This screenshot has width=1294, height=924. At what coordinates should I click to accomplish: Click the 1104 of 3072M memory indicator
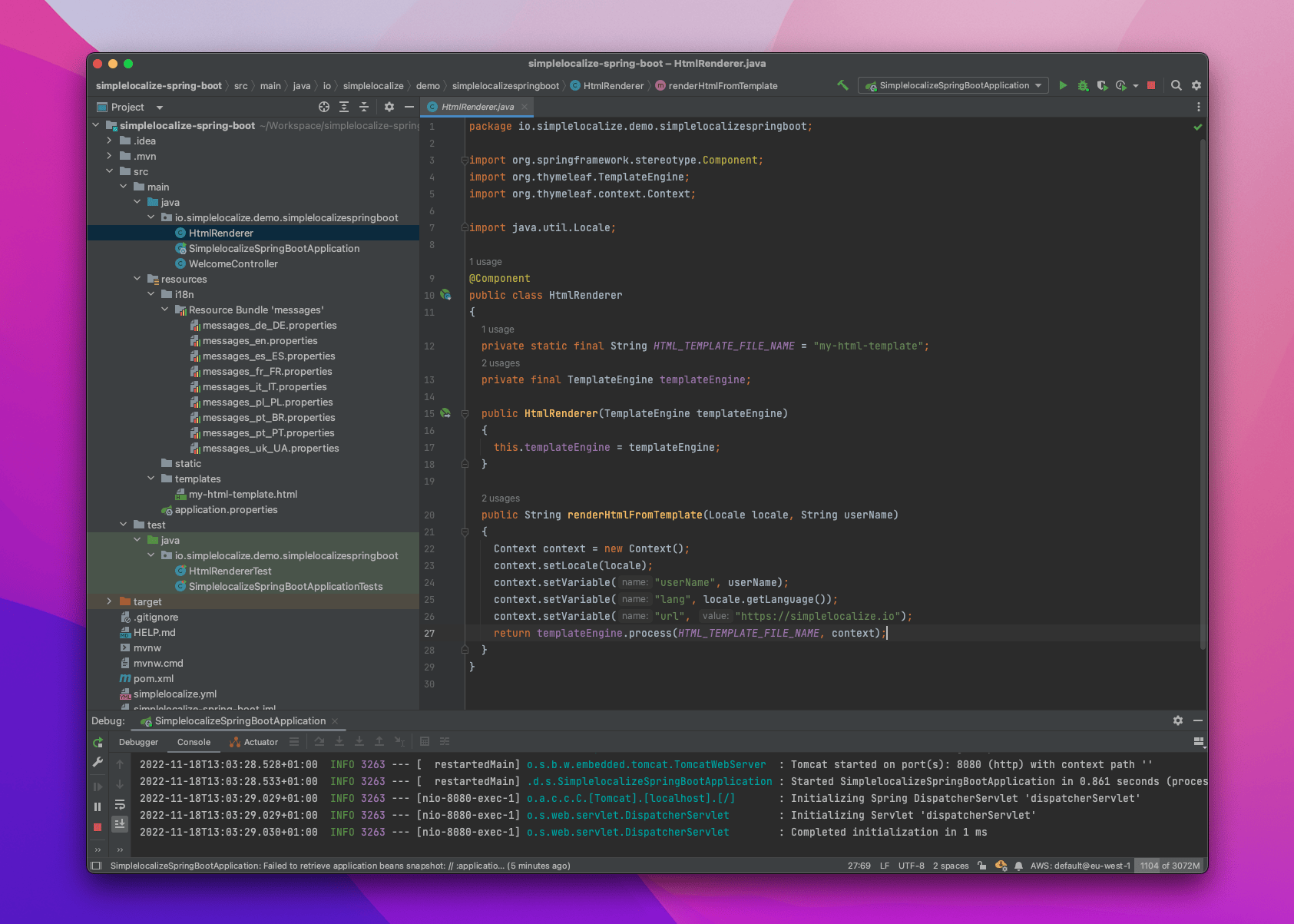pyautogui.click(x=1169, y=866)
